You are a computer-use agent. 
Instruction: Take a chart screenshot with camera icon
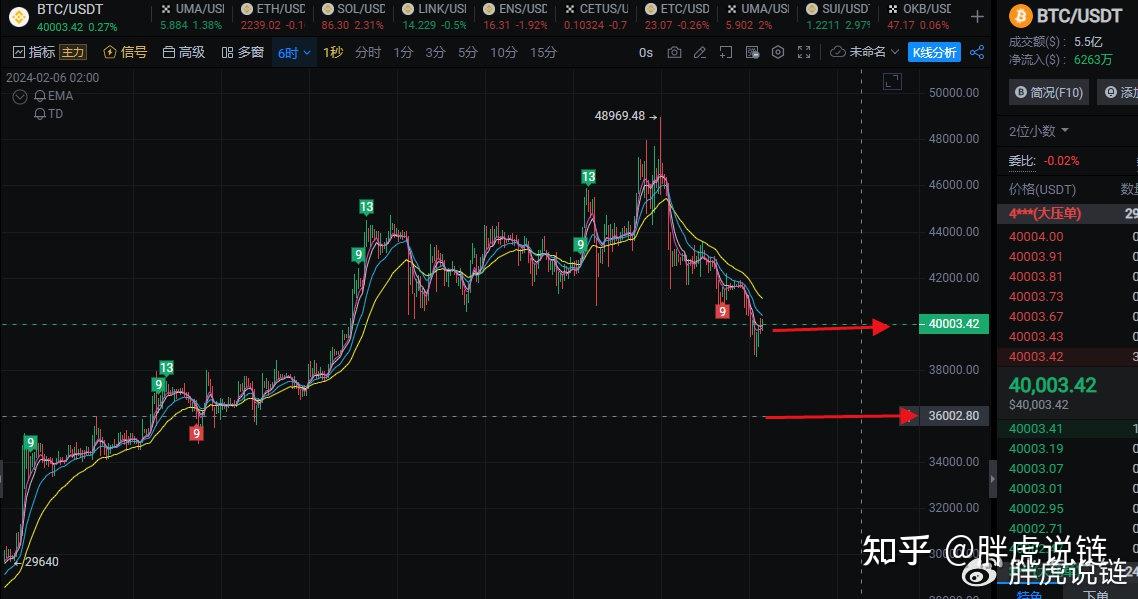(674, 52)
